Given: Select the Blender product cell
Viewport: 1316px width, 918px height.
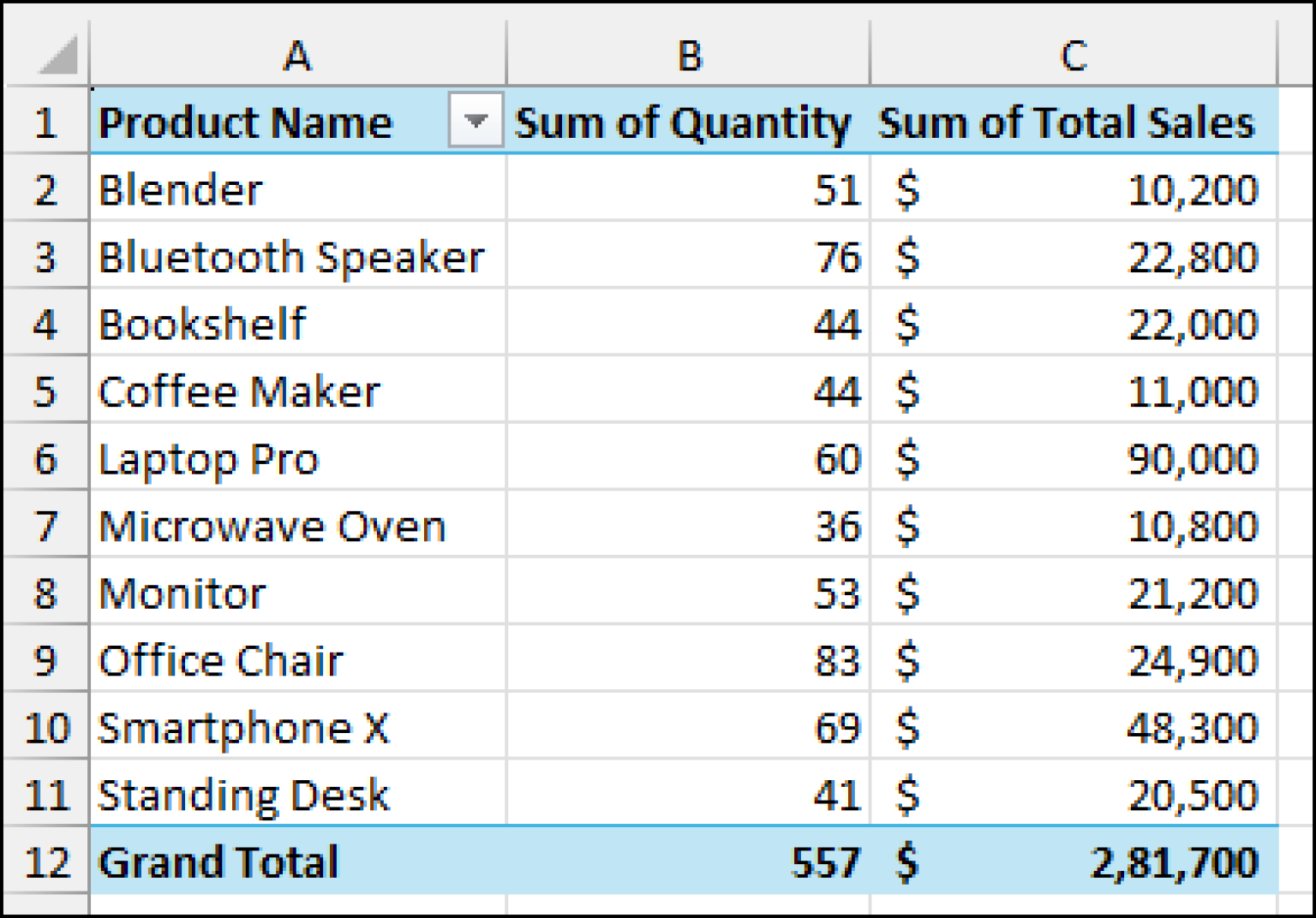Looking at the screenshot, I should 257,189.
